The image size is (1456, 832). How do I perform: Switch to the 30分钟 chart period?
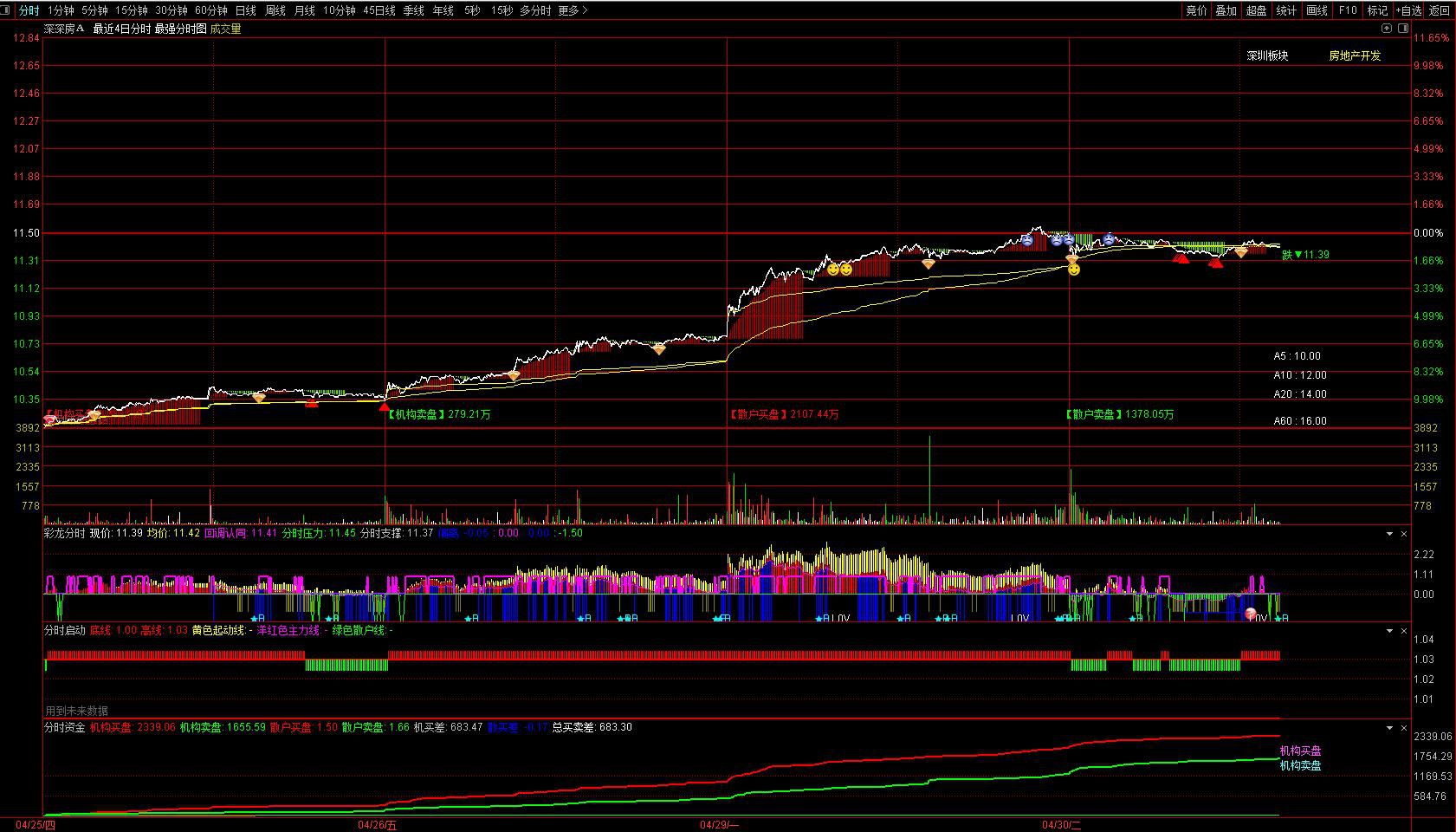[171, 10]
